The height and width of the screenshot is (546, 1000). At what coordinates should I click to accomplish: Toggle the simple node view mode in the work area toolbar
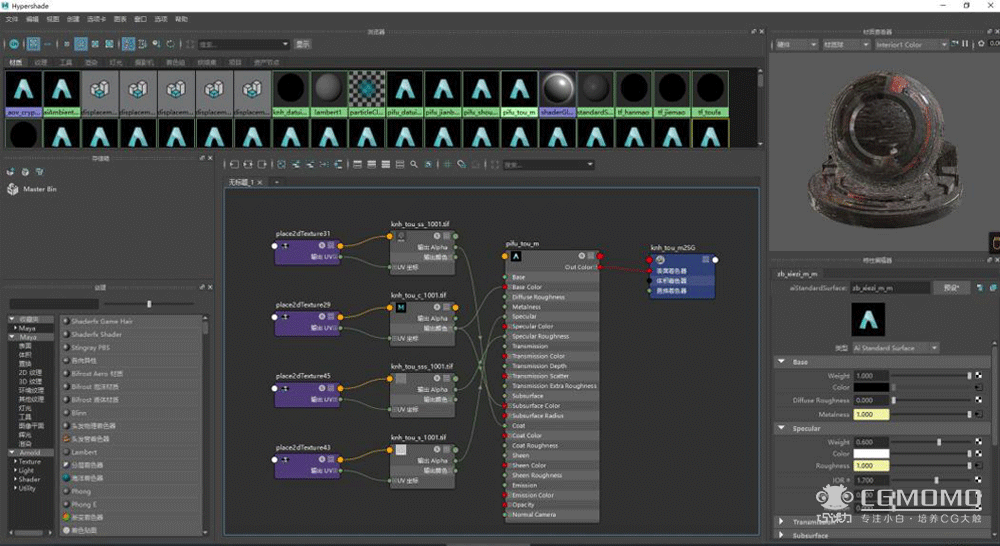click(357, 165)
